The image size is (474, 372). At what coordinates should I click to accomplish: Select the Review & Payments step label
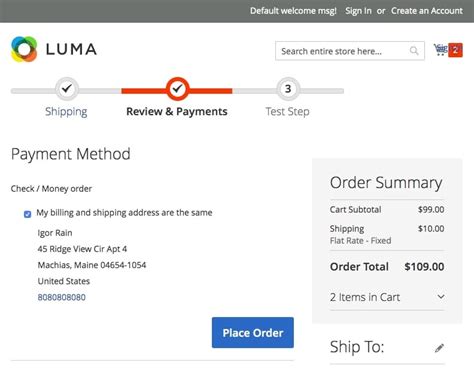(177, 111)
